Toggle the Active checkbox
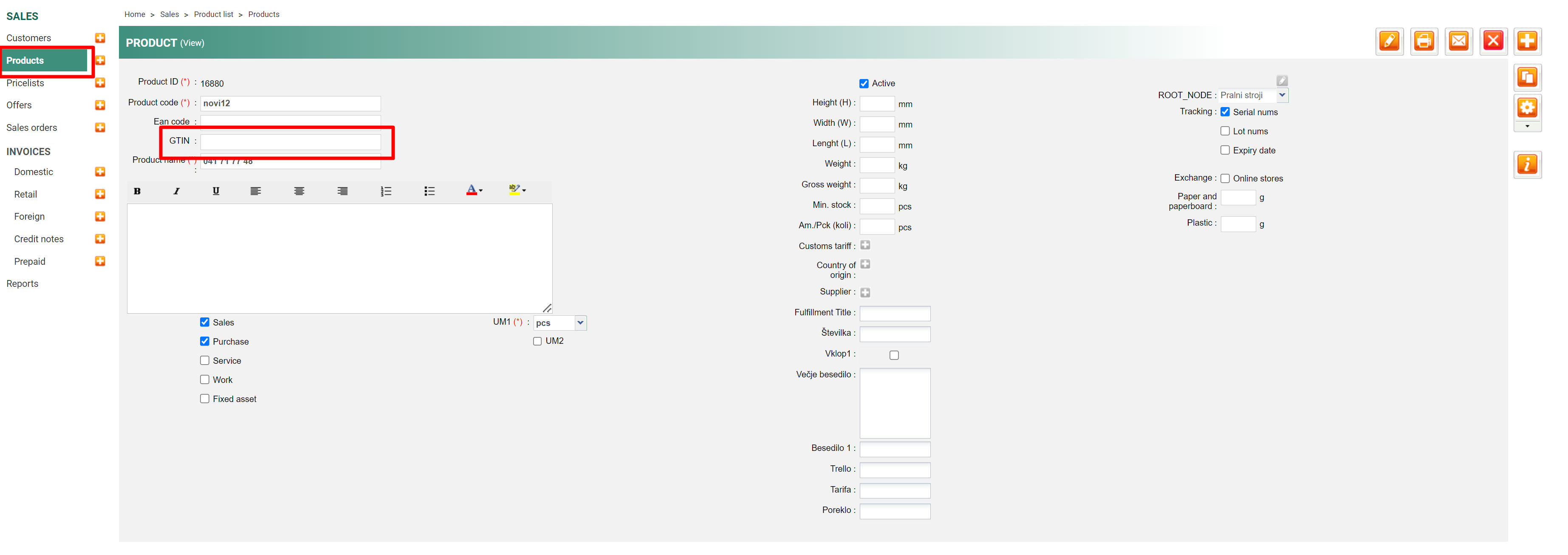The height and width of the screenshot is (555, 1568). [864, 83]
